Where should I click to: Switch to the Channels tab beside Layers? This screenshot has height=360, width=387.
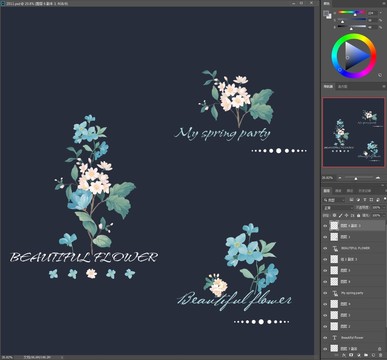(x=338, y=191)
